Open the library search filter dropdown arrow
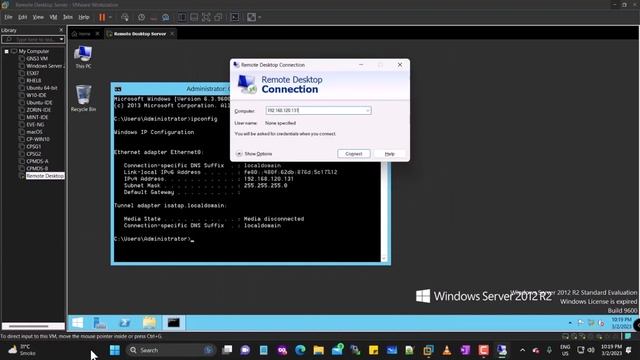The image size is (640, 360). tap(61, 40)
